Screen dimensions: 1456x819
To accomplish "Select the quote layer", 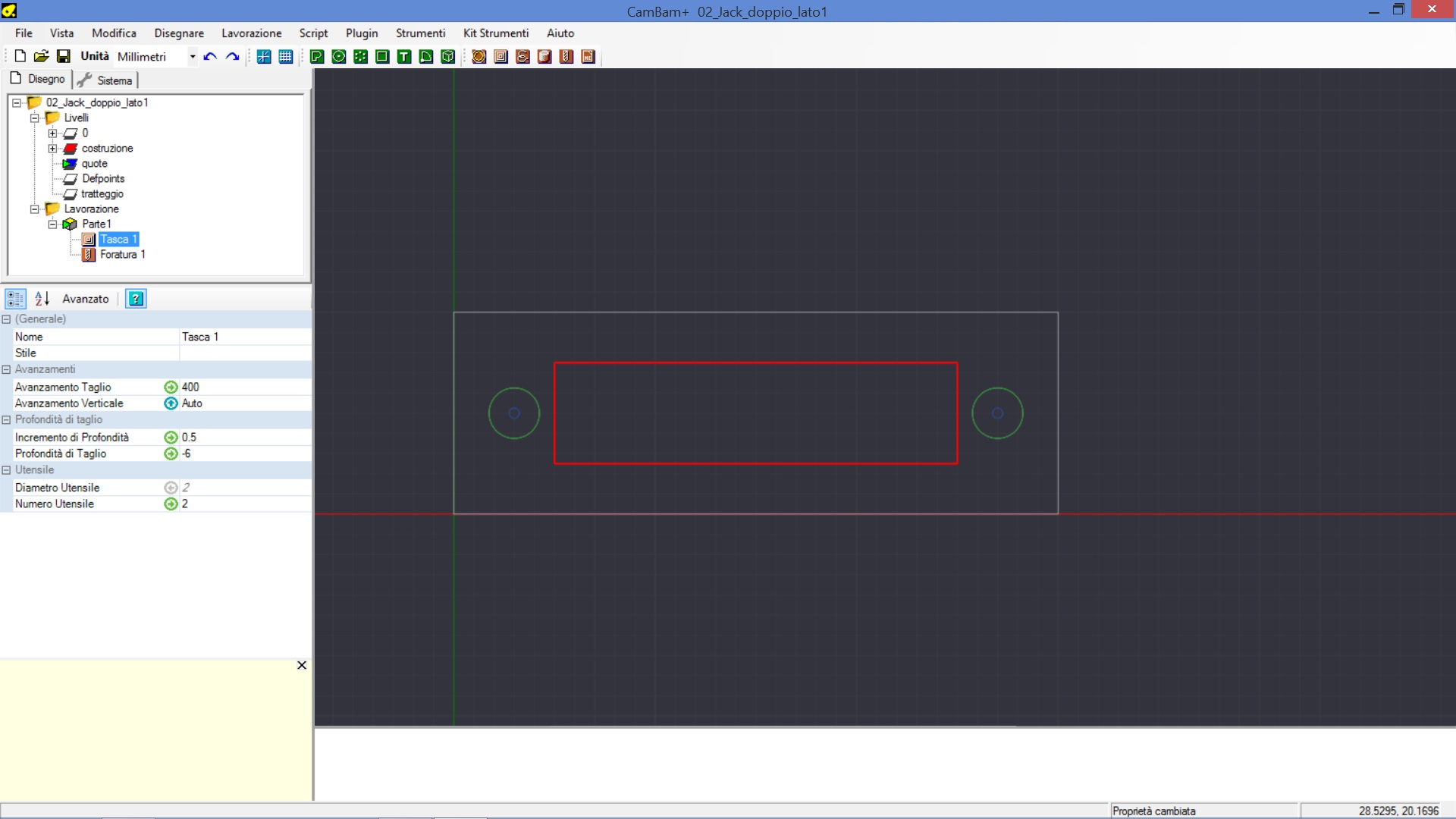I will 95,163.
